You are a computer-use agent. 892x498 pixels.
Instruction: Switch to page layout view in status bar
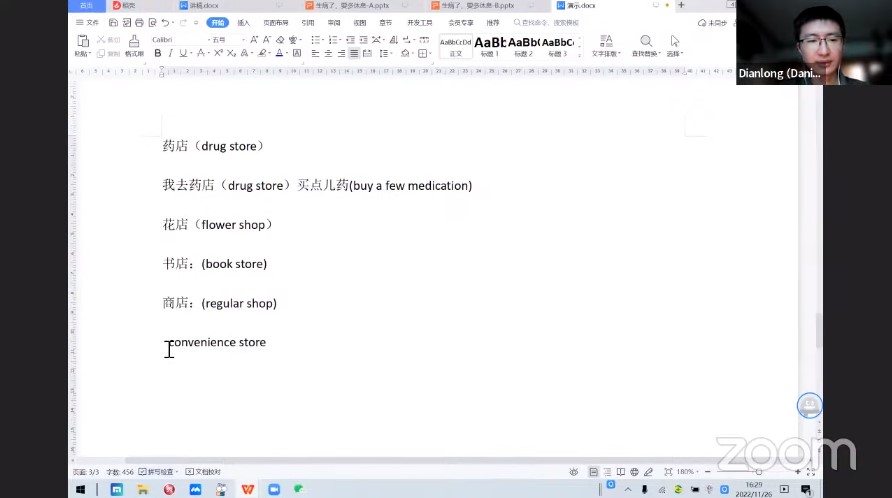tap(593, 472)
